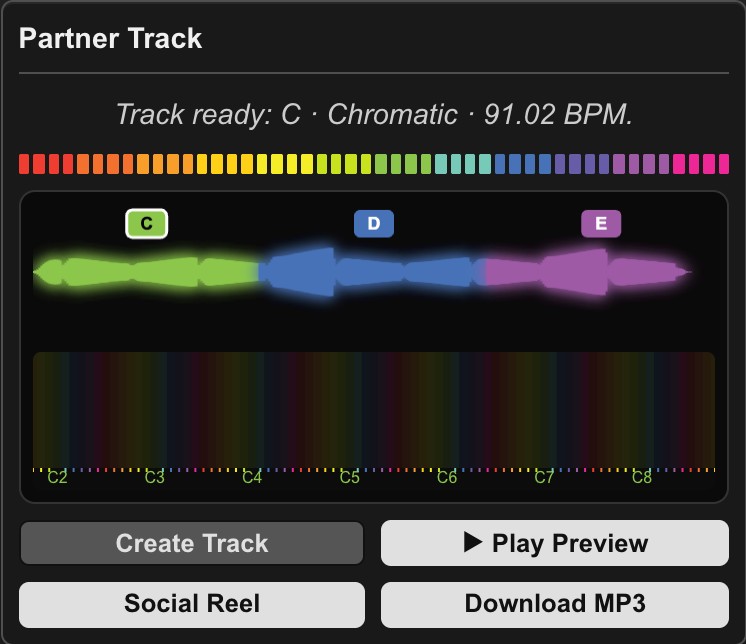This screenshot has width=746, height=644.
Task: Click the Partner Track heading
Action: [110, 39]
